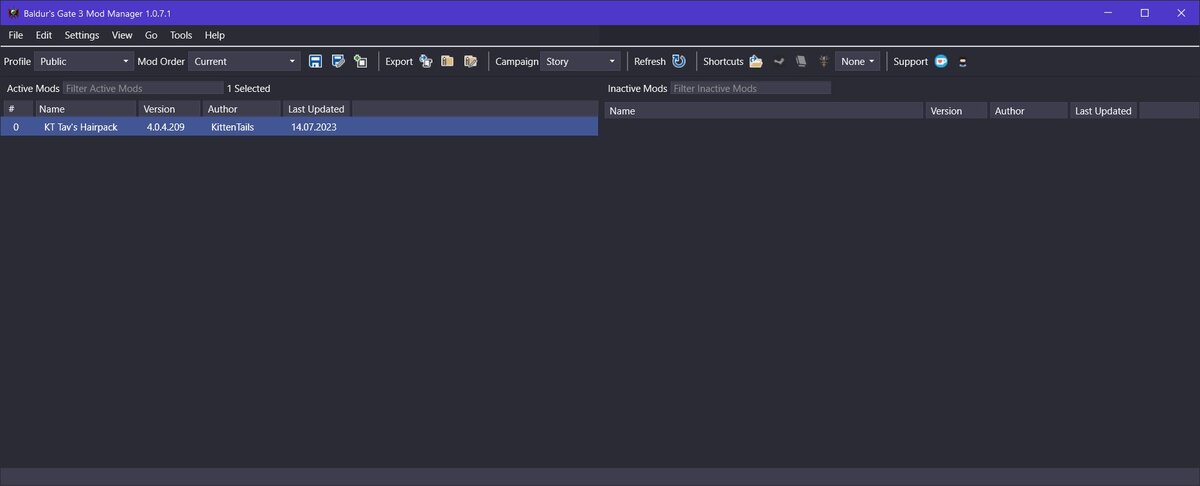
Task: Click the index 0 cell in active mods
Action: (x=16, y=127)
